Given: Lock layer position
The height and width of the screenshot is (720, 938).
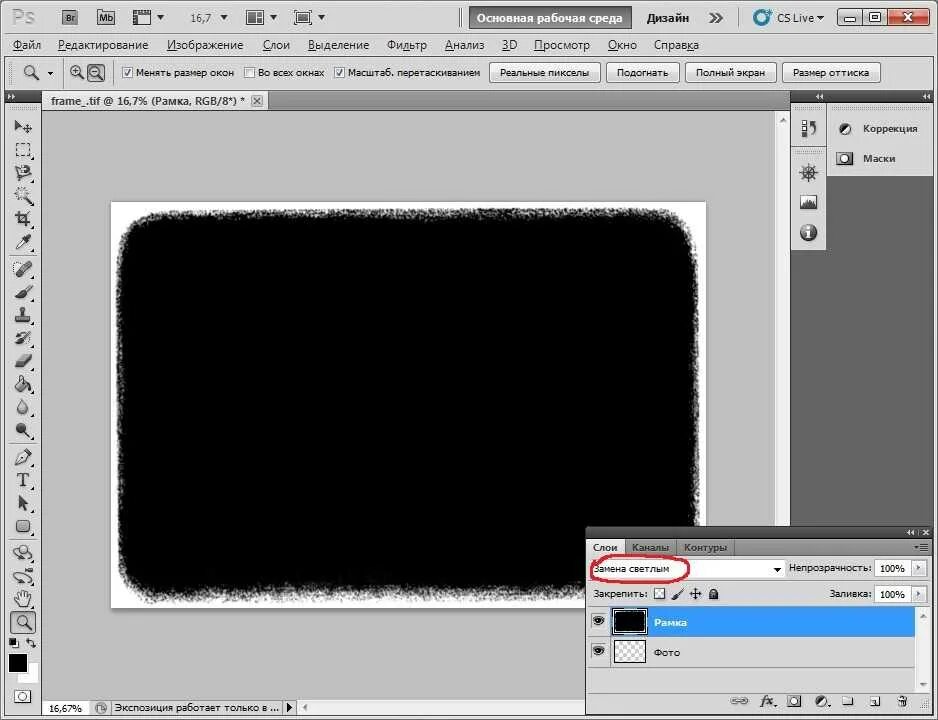Looking at the screenshot, I should 695,594.
